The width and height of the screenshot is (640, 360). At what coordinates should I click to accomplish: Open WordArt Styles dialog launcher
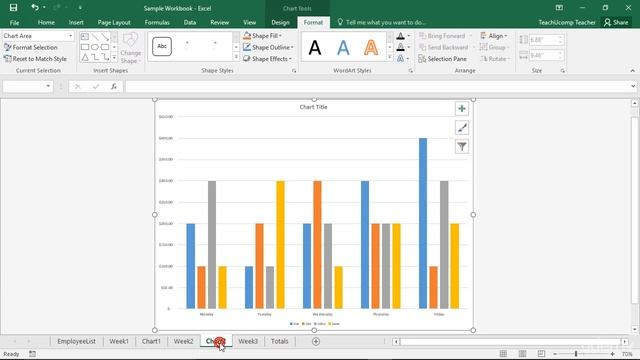411,71
